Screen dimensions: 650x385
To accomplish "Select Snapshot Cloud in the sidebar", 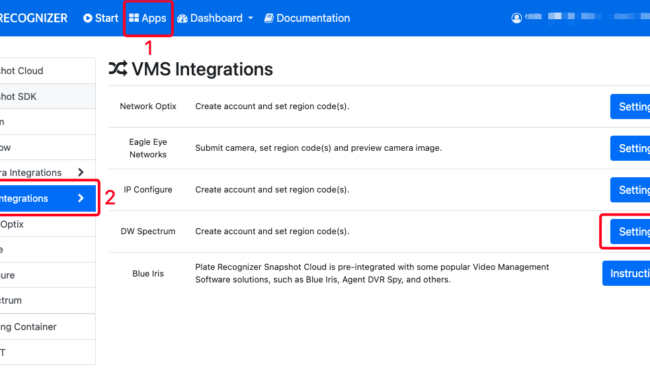I will point(47,71).
